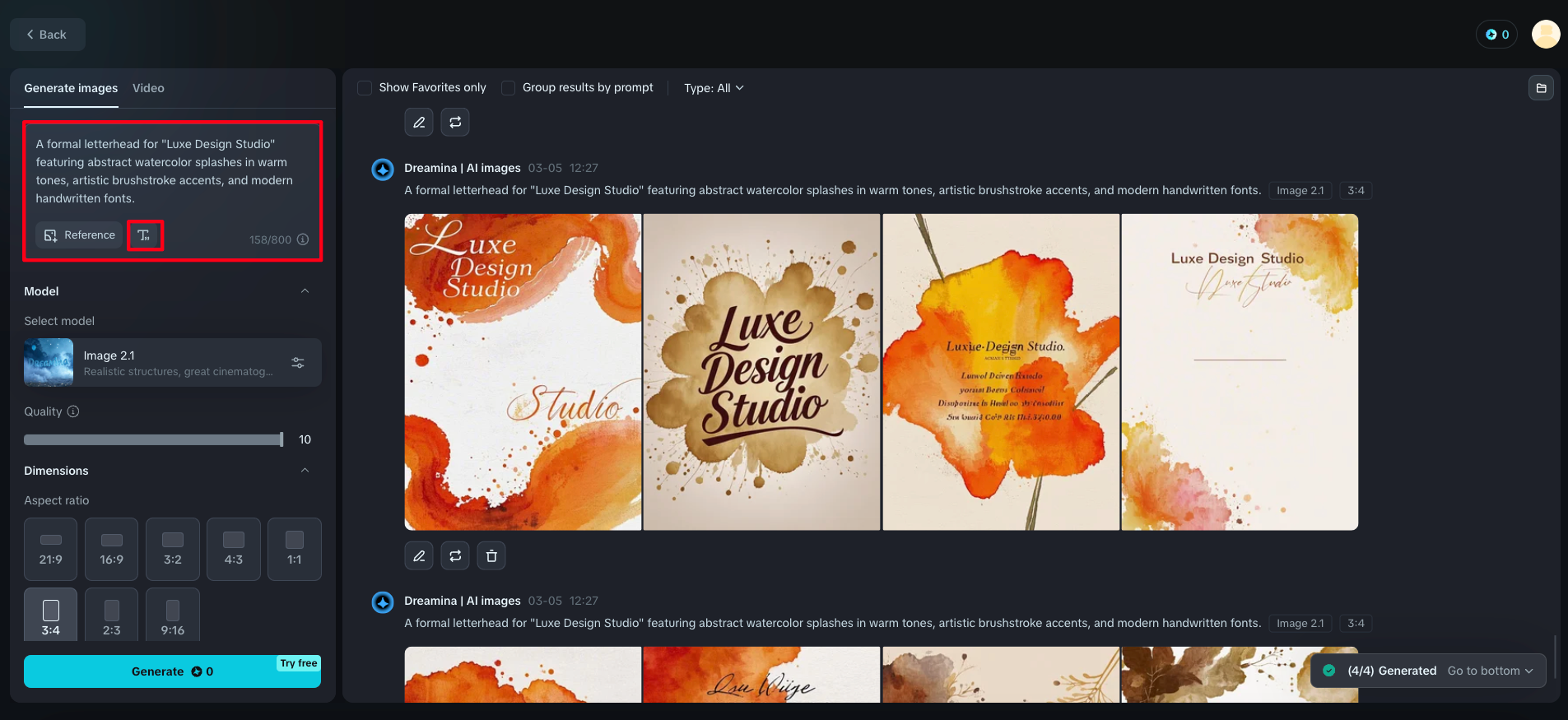The height and width of the screenshot is (720, 1568).
Task: Click the text drawing T icon
Action: 145,235
